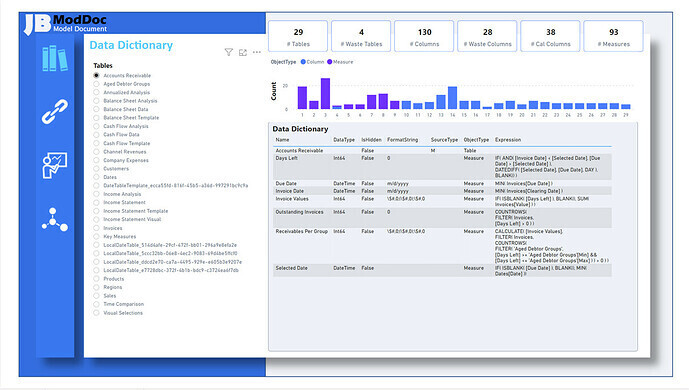The height and width of the screenshot is (390, 689).
Task: Select the Visual Selections radio option
Action: 96,313
